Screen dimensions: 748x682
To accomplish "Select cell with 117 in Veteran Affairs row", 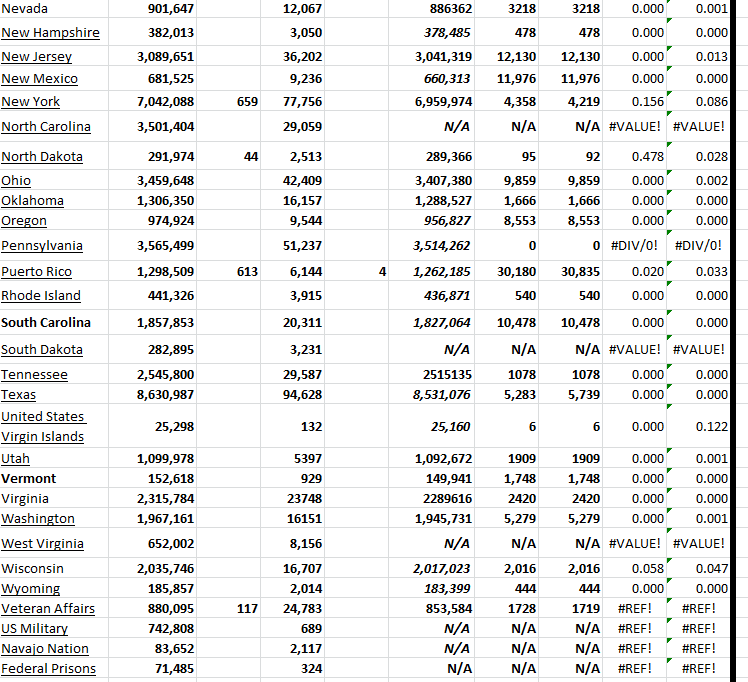I will [x=247, y=609].
